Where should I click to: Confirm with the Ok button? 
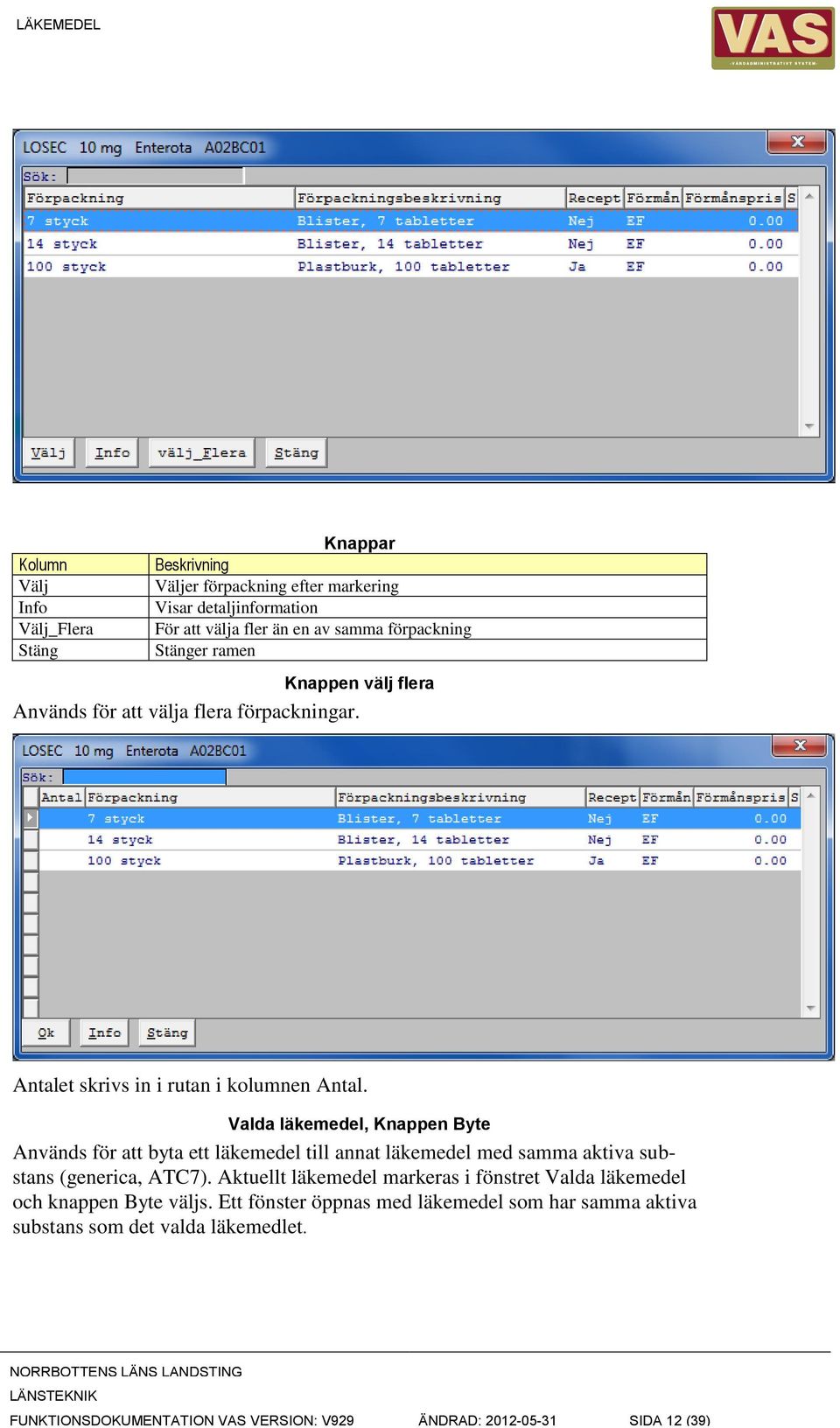coord(45,1032)
